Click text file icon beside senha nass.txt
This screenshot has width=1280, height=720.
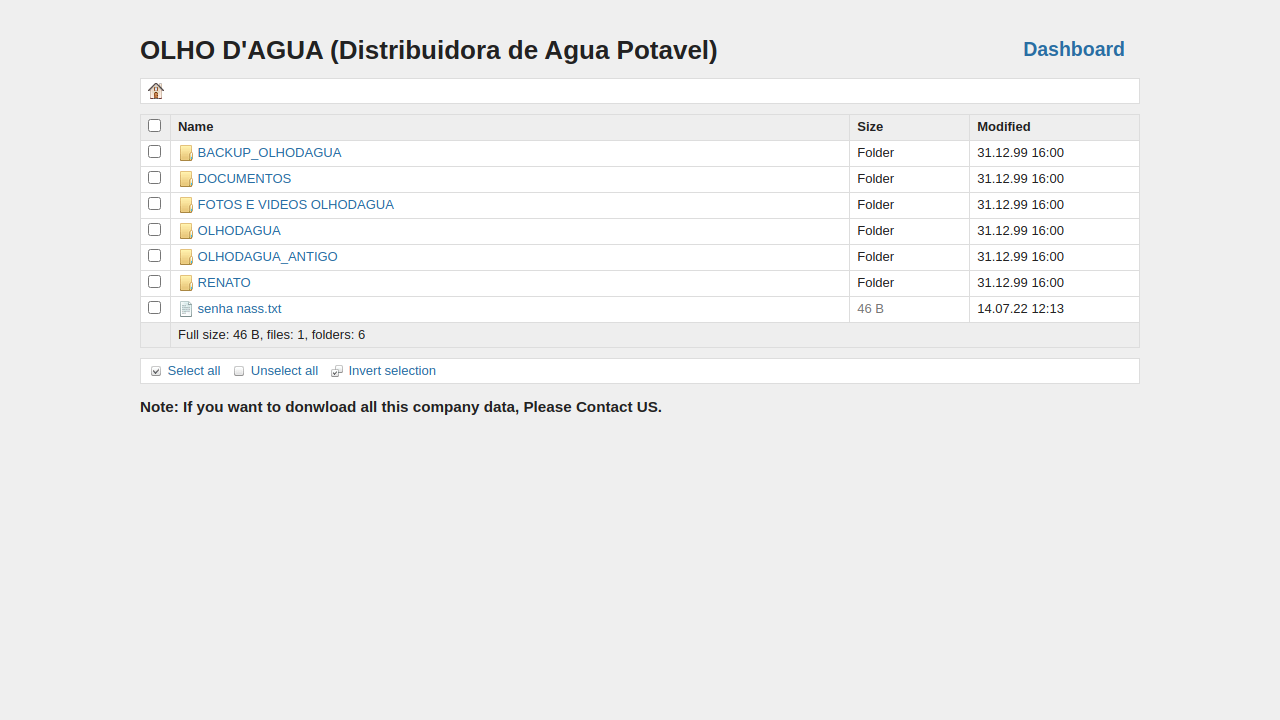click(x=186, y=309)
